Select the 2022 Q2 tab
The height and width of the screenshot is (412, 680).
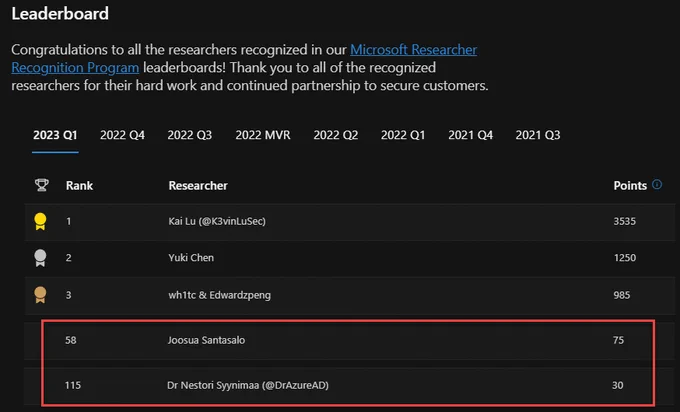[x=336, y=135]
